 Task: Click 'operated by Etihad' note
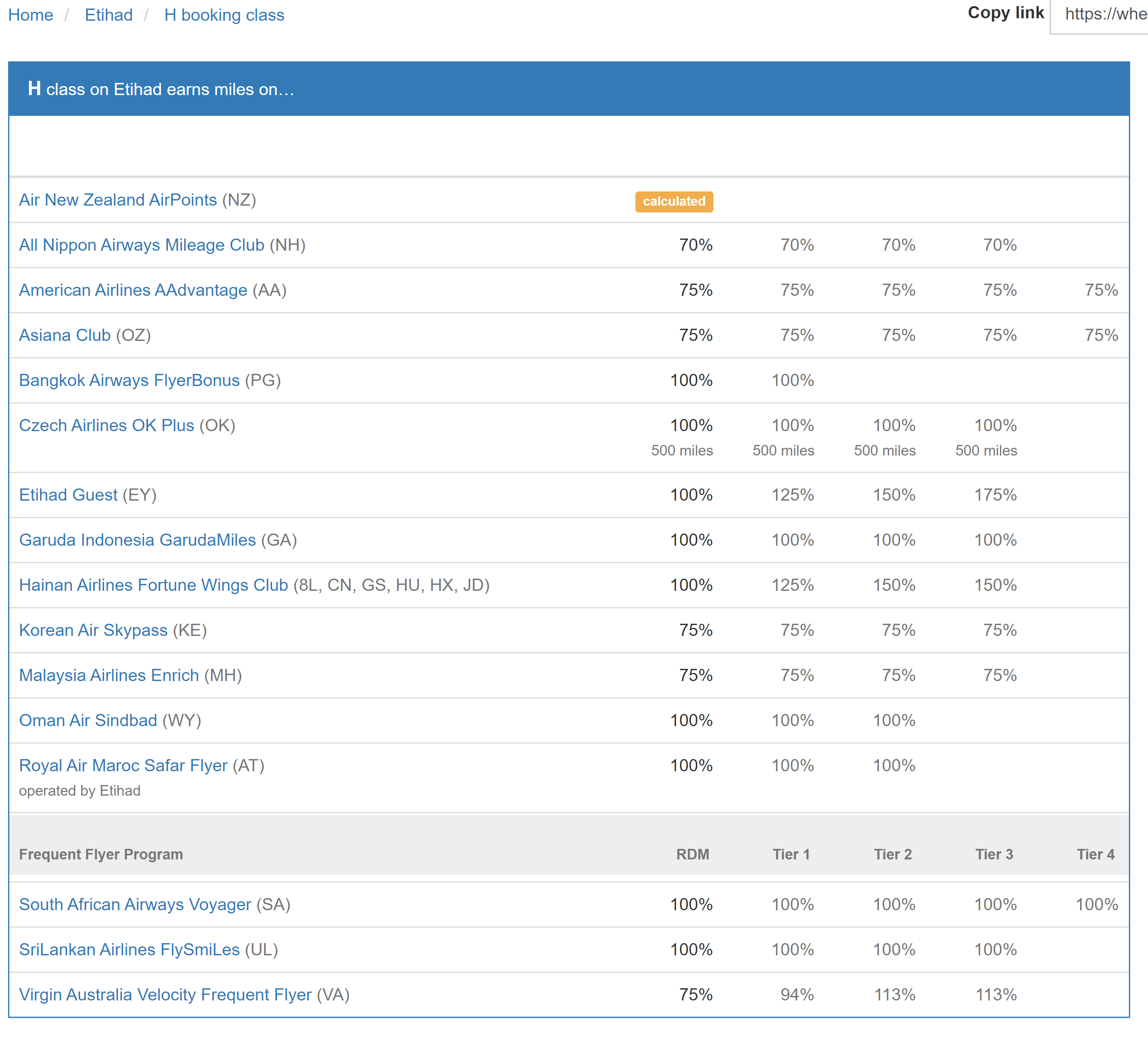80,791
